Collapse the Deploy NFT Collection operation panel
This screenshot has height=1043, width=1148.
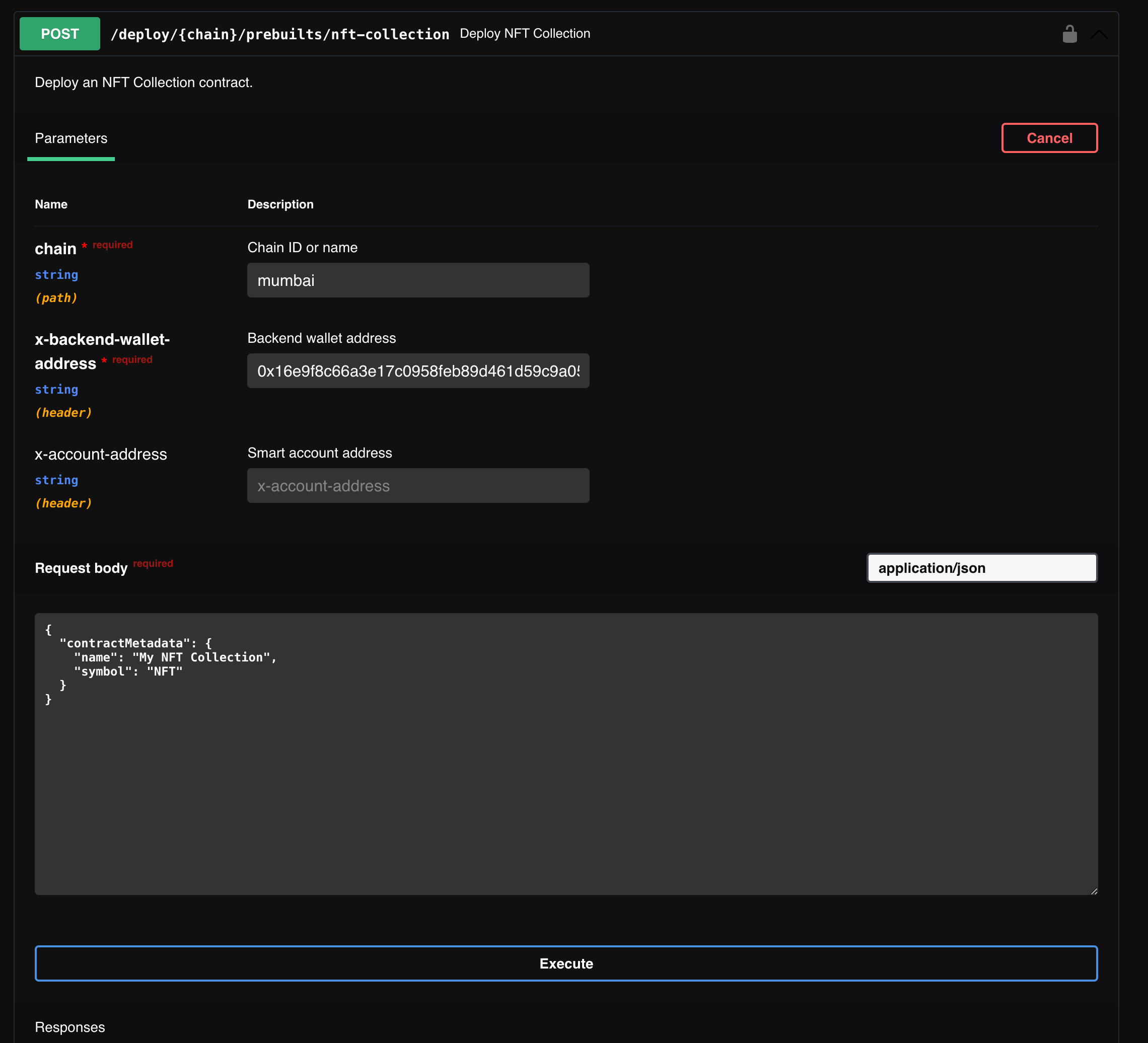coord(1099,34)
